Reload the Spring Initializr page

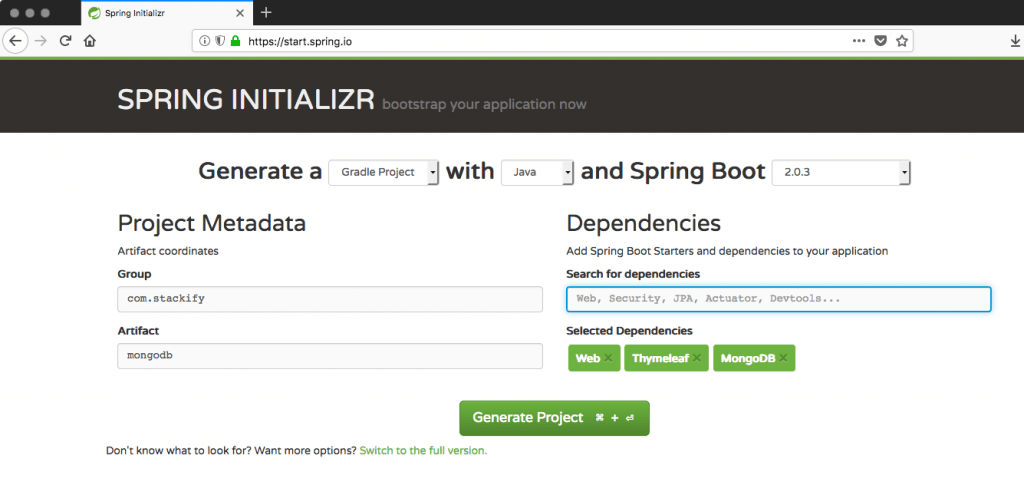click(65, 40)
